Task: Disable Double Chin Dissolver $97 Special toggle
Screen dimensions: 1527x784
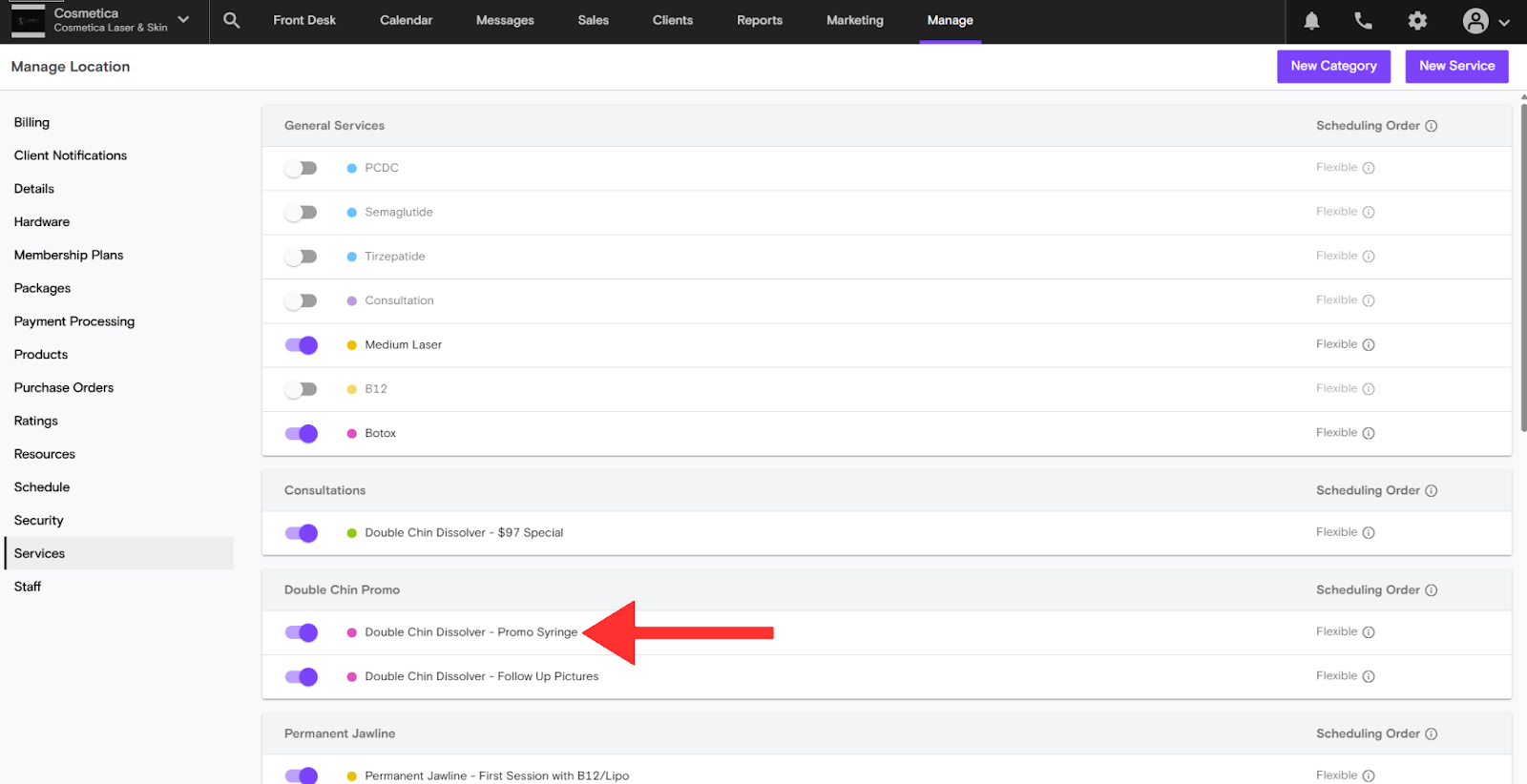Action: (x=301, y=533)
